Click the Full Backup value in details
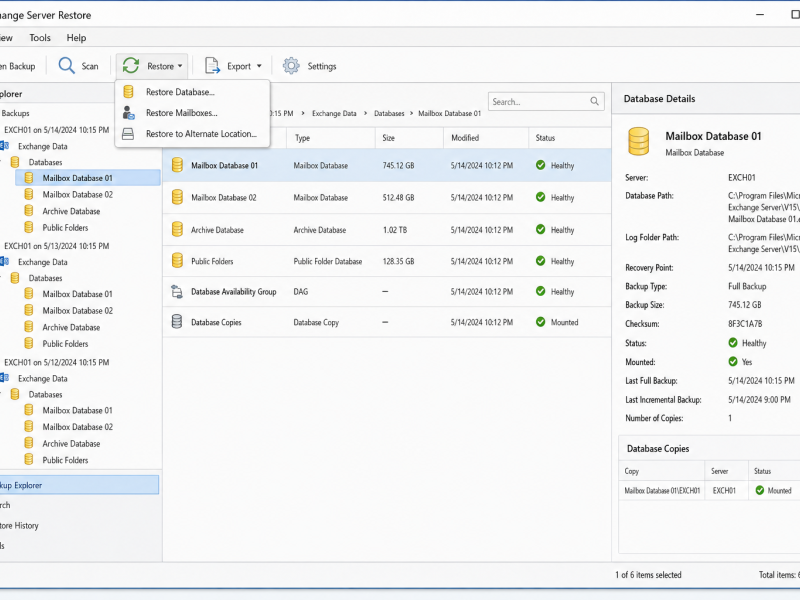Screen dimensions: 800x600 [747, 286]
